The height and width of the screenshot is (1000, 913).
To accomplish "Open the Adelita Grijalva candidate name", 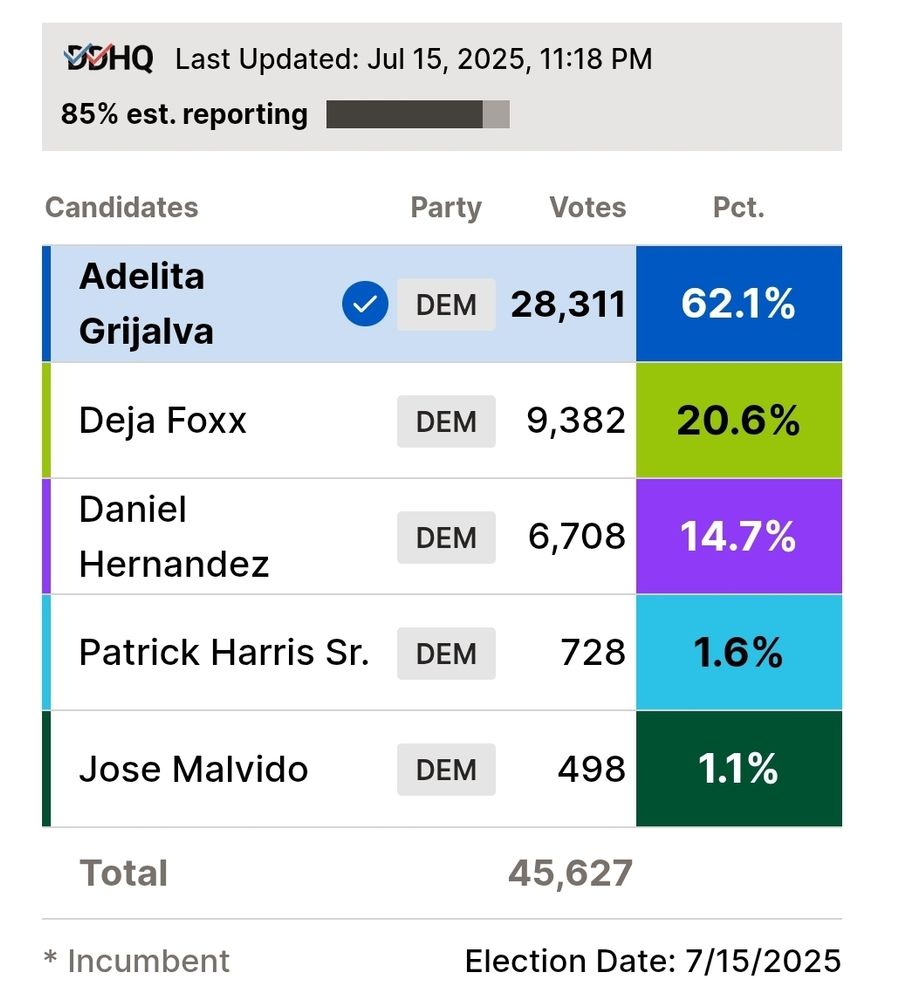I will point(146,304).
